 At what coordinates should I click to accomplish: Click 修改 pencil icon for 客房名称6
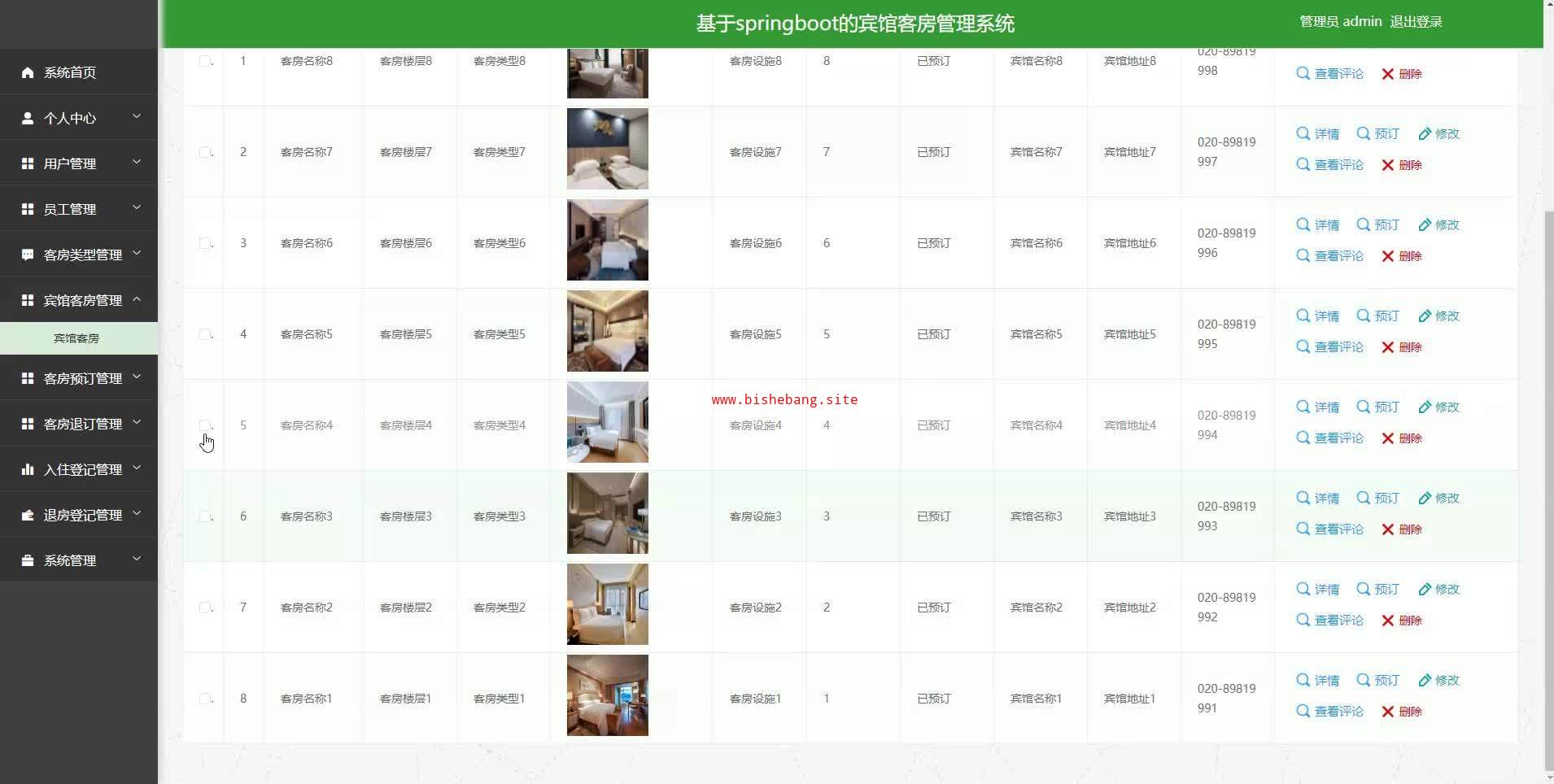click(x=1425, y=224)
